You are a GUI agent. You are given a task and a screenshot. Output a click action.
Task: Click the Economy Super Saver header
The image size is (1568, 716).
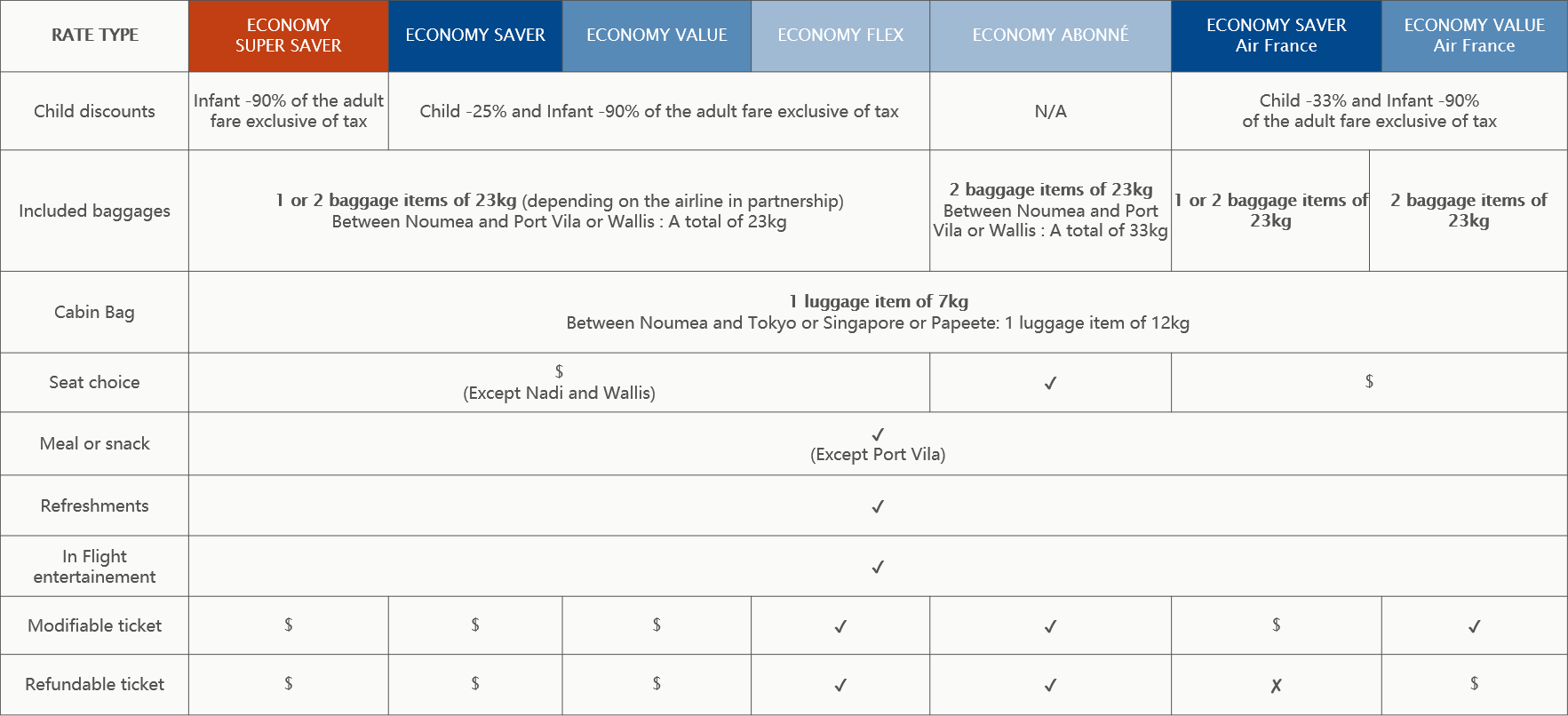pyautogui.click(x=288, y=36)
